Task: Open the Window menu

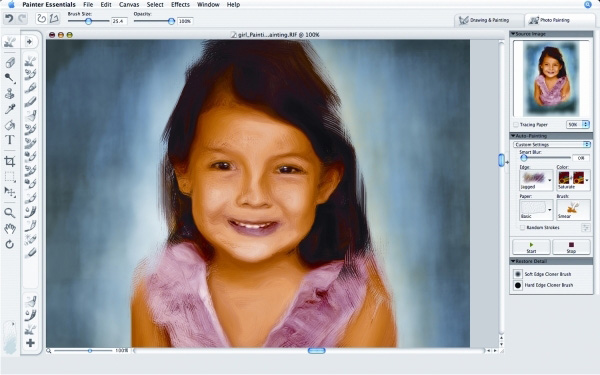Action: point(208,5)
